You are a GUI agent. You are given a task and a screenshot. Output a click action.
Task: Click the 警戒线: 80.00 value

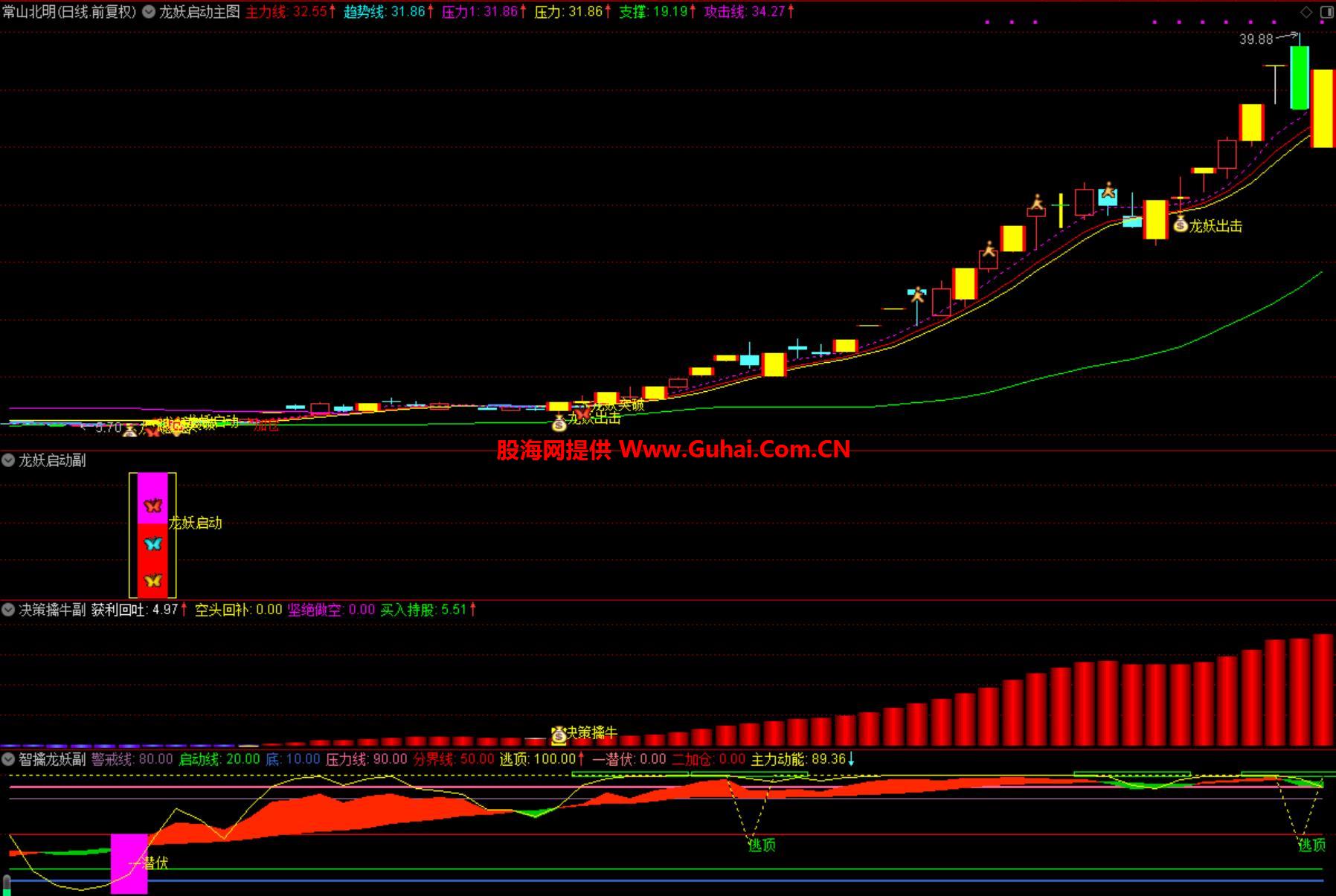tap(132, 759)
